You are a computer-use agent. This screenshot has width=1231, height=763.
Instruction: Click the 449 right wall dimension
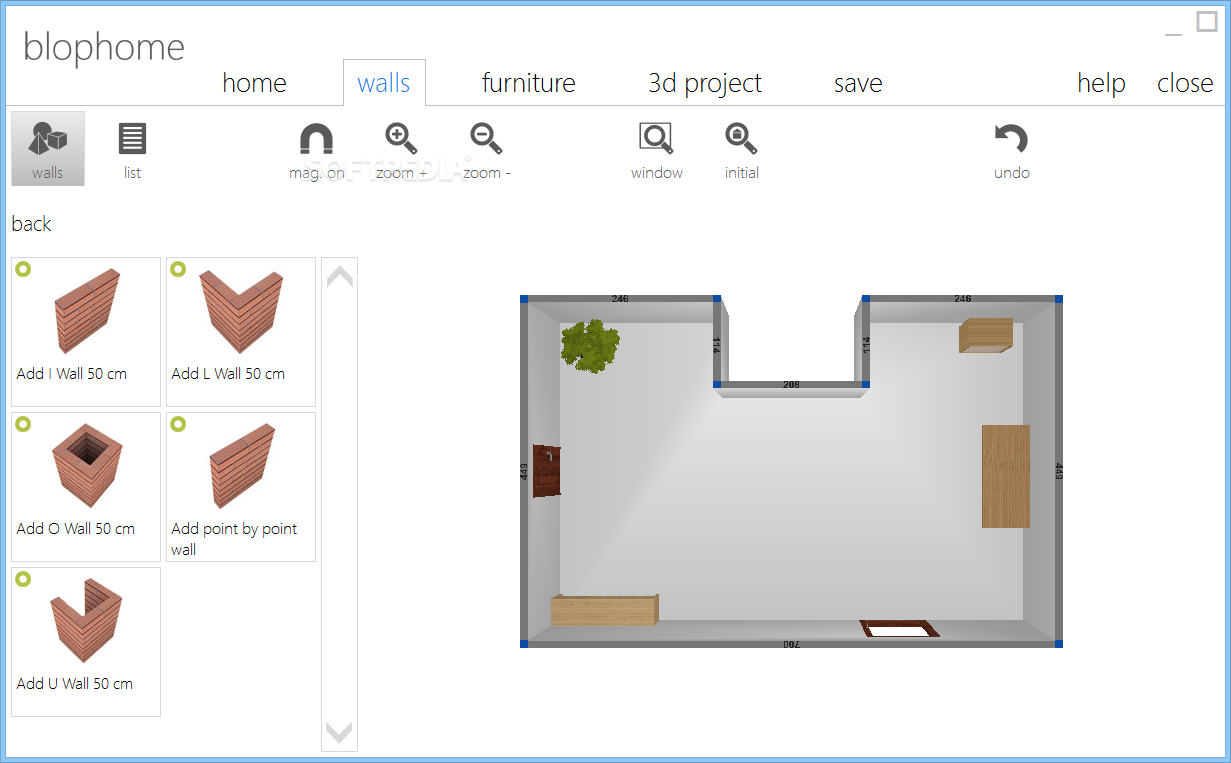(1058, 471)
